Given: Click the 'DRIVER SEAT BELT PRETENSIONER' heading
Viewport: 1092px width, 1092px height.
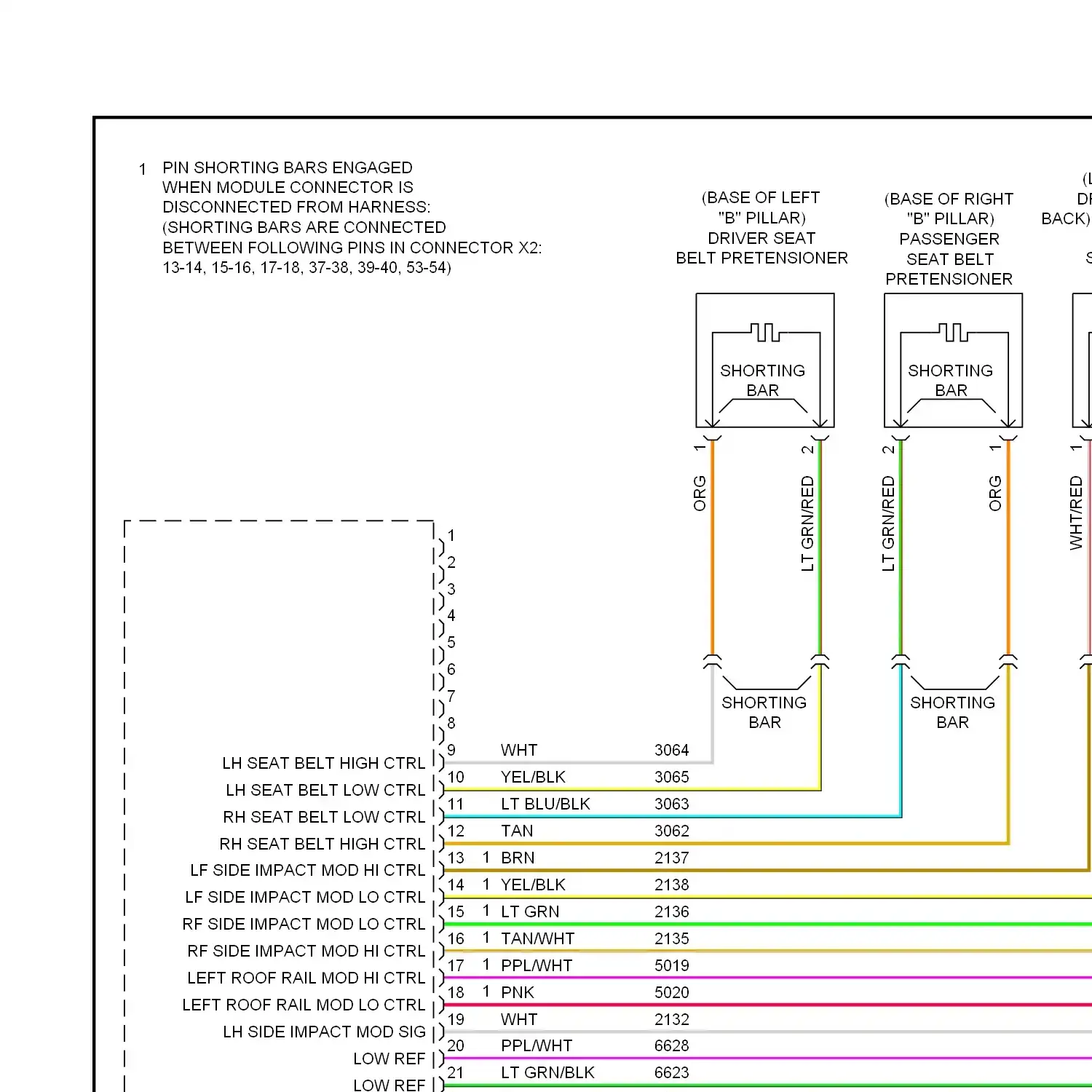Looking at the screenshot, I should 761,248.
